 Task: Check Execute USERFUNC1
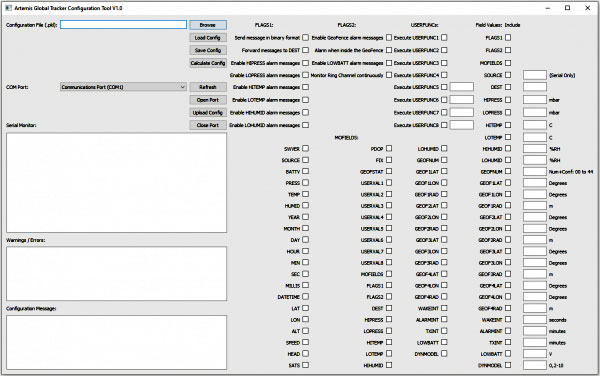pos(444,37)
